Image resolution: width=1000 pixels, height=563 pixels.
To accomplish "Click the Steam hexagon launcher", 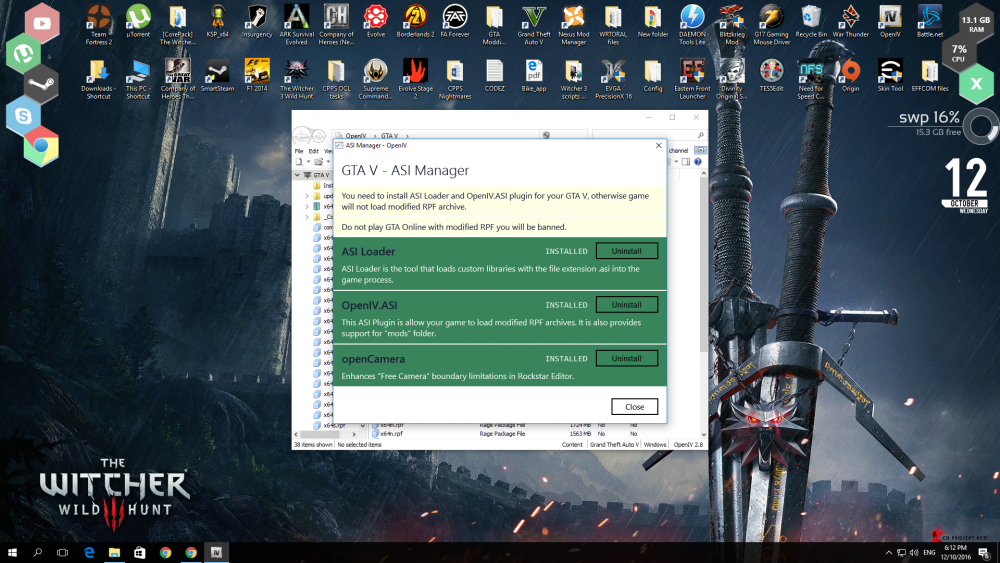I will click(41, 84).
